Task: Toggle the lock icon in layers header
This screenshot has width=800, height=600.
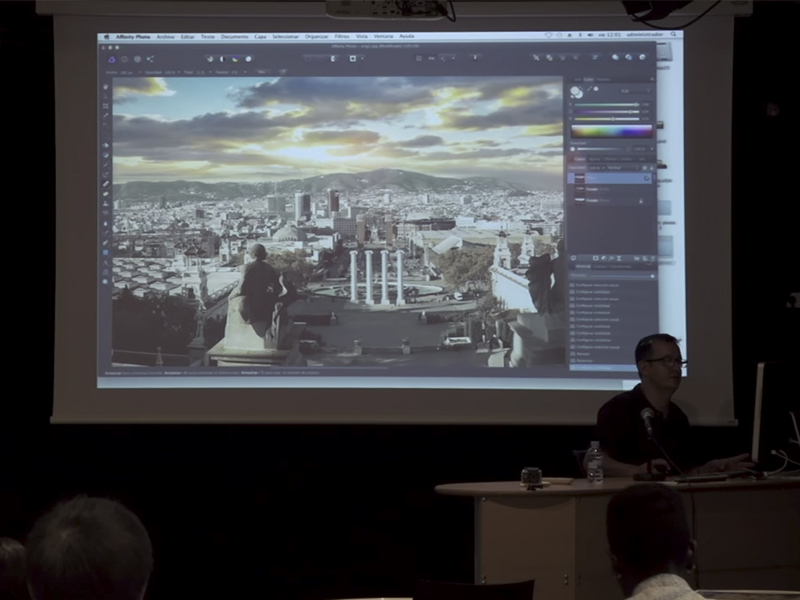Action: [x=652, y=168]
